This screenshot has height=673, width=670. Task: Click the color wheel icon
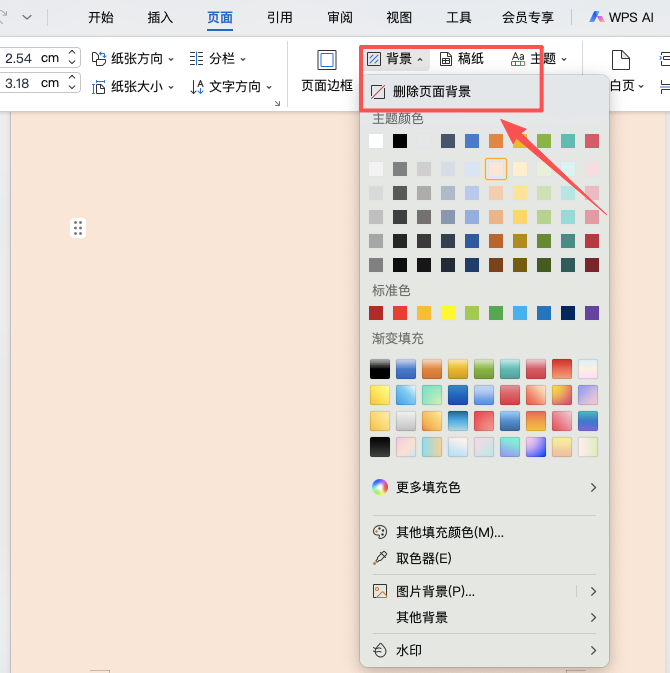pyautogui.click(x=380, y=487)
